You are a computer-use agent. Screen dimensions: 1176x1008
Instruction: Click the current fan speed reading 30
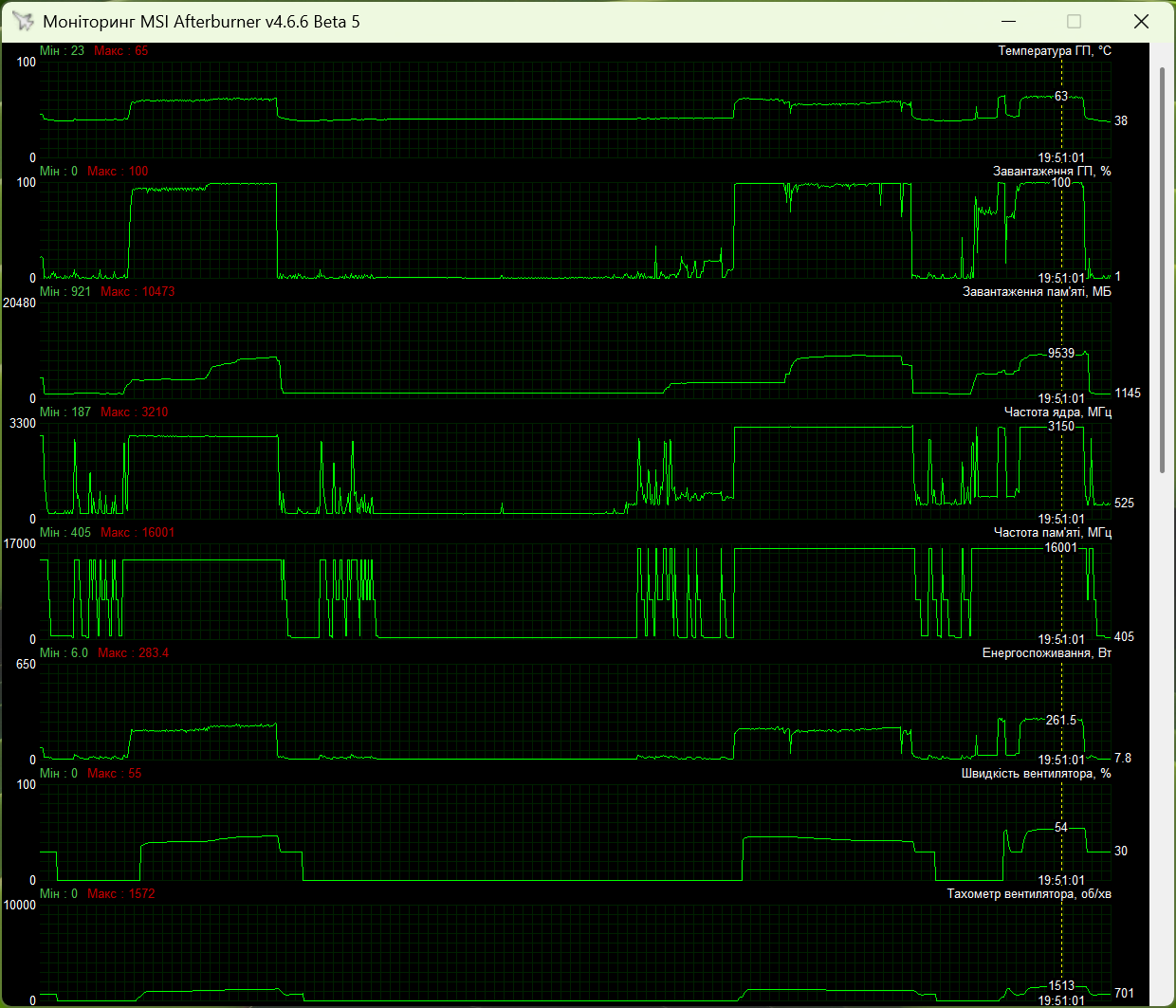(x=1121, y=852)
